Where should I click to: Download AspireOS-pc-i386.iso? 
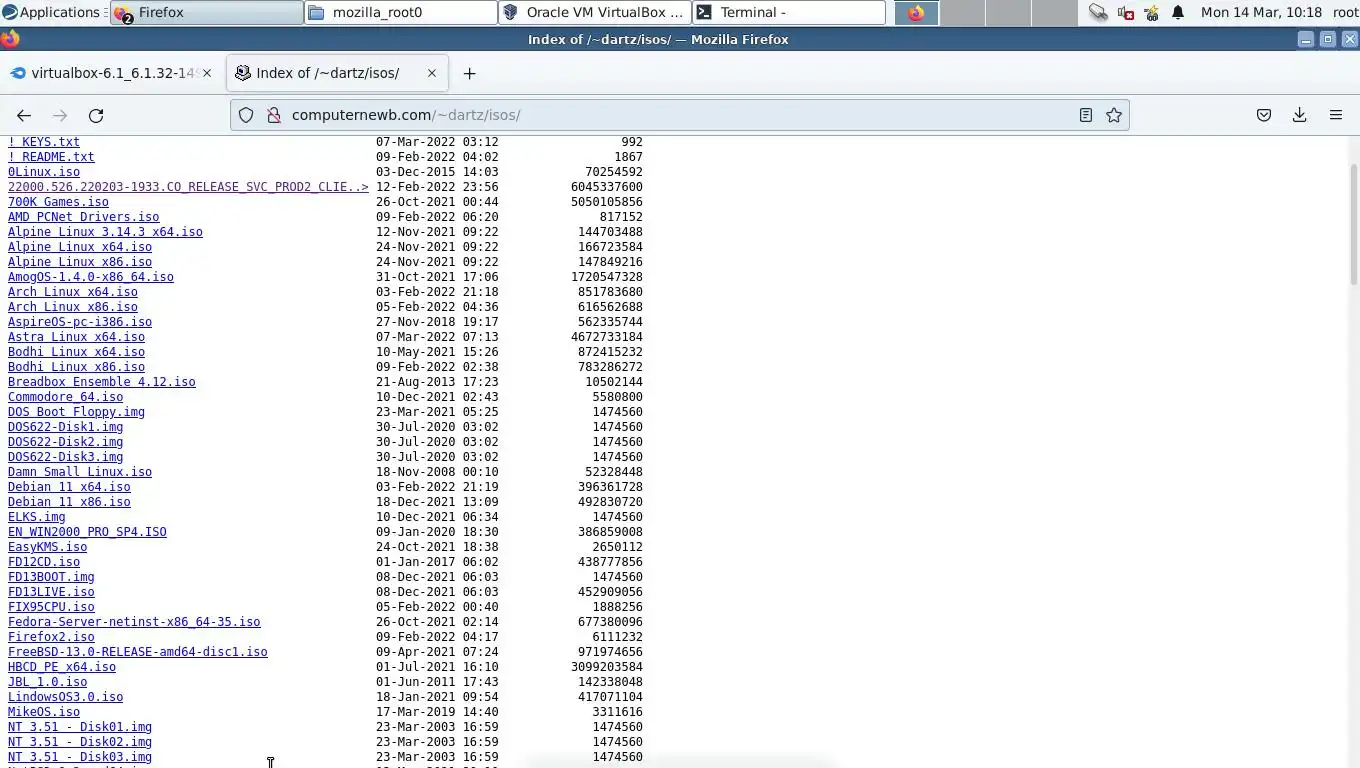[x=80, y=322]
